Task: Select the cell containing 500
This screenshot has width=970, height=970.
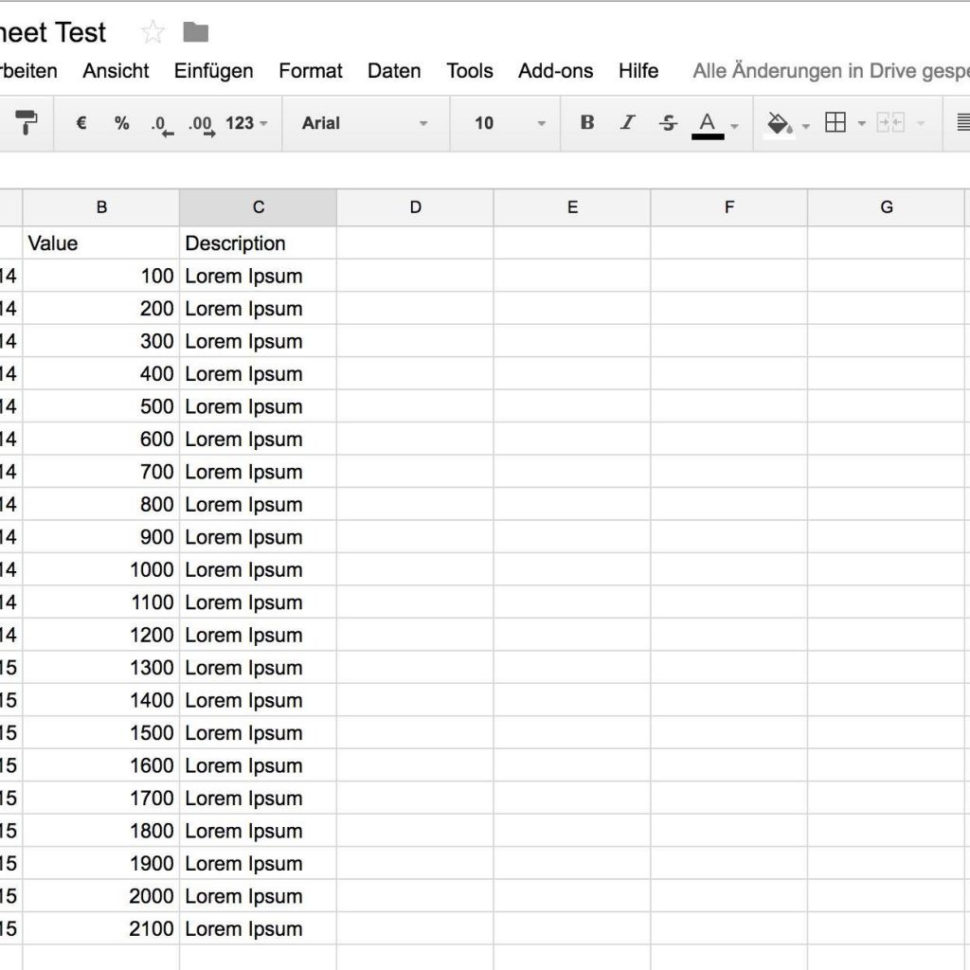Action: tap(101, 406)
